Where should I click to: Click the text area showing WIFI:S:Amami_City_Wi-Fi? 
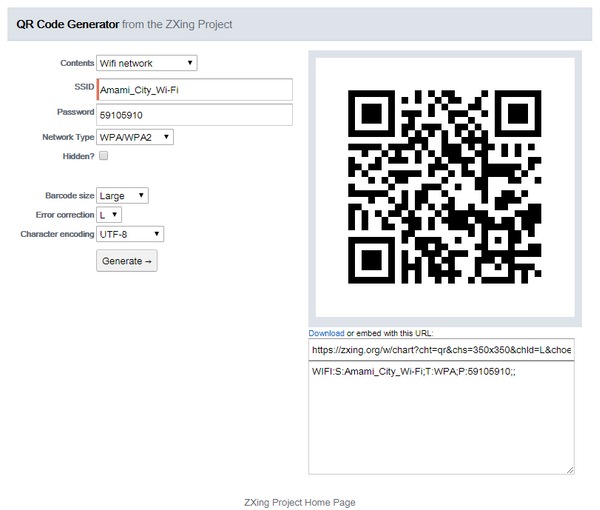[441, 418]
